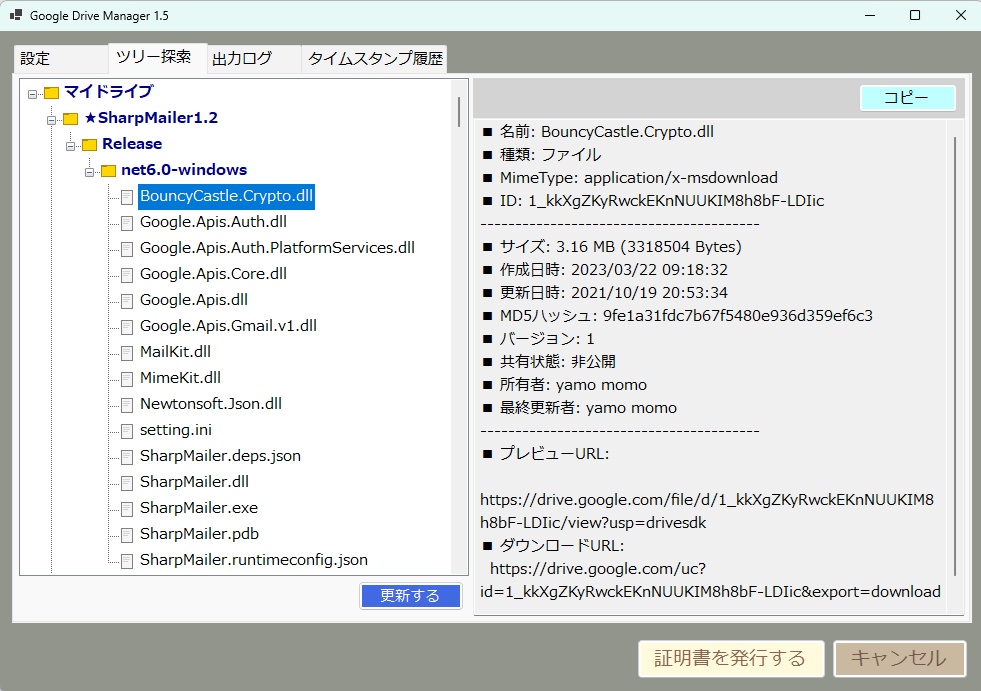Maximize the Google Drive Manager window

pyautogui.click(x=915, y=15)
